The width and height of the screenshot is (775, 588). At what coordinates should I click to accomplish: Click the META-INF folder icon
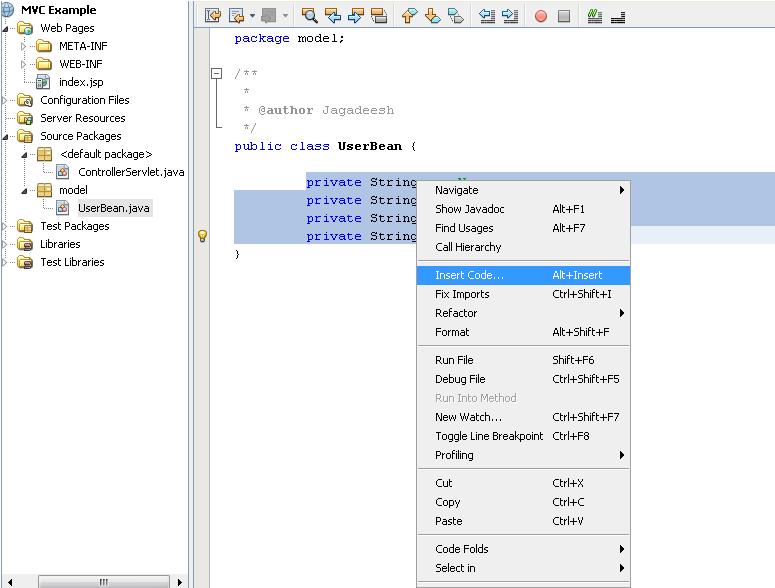point(44,46)
